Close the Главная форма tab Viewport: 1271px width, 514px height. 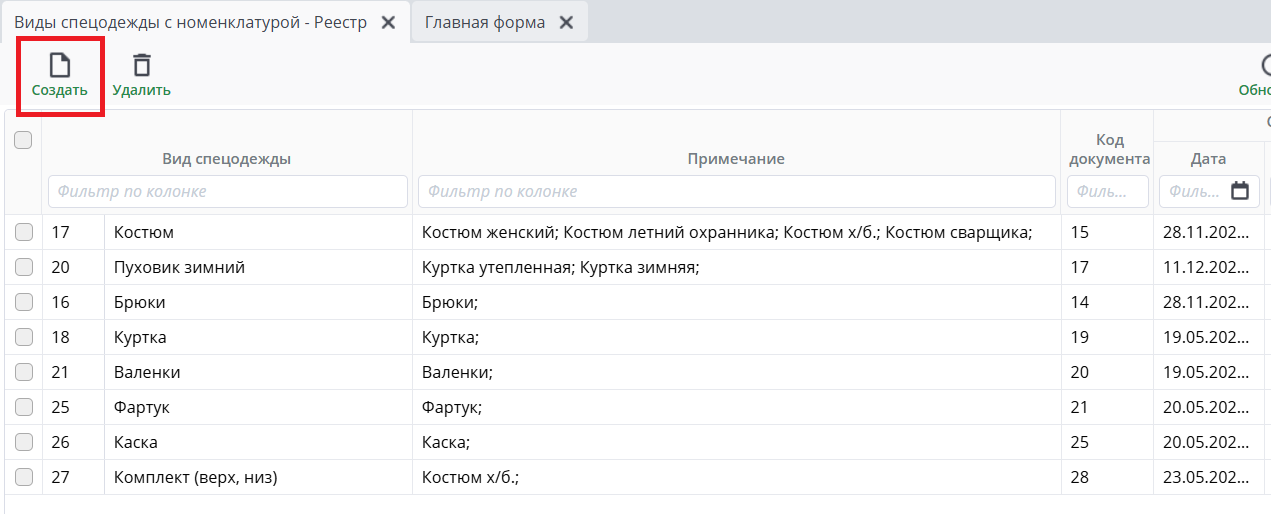coord(566,22)
